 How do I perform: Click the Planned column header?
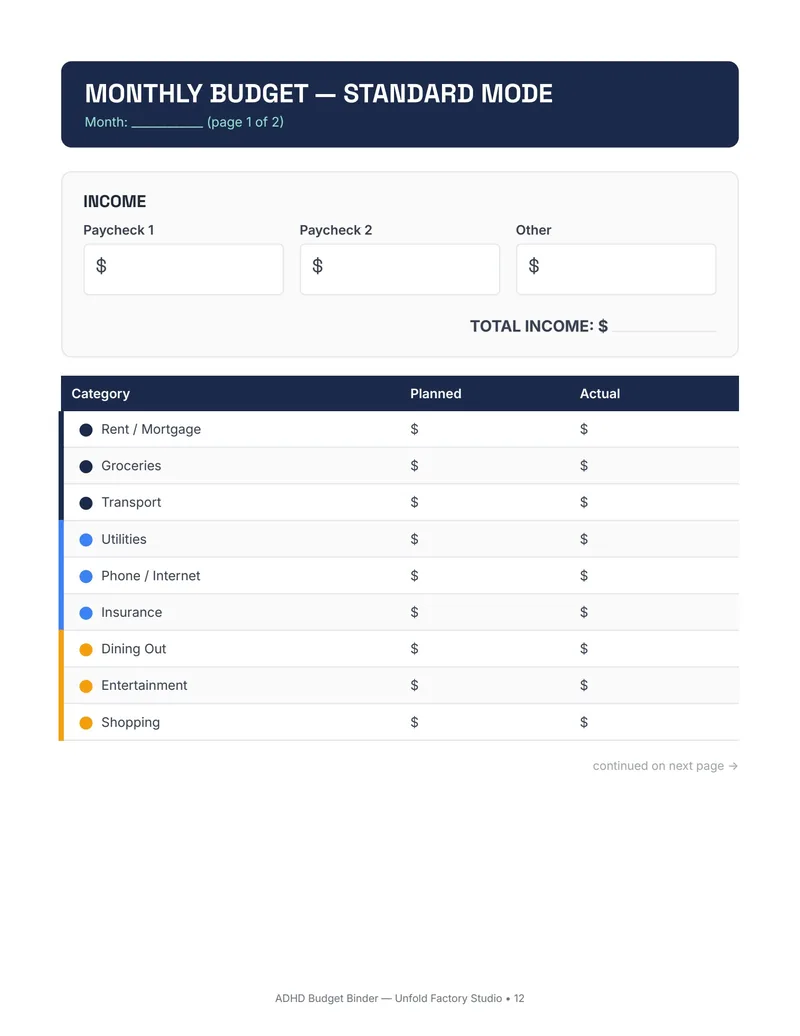(x=436, y=394)
